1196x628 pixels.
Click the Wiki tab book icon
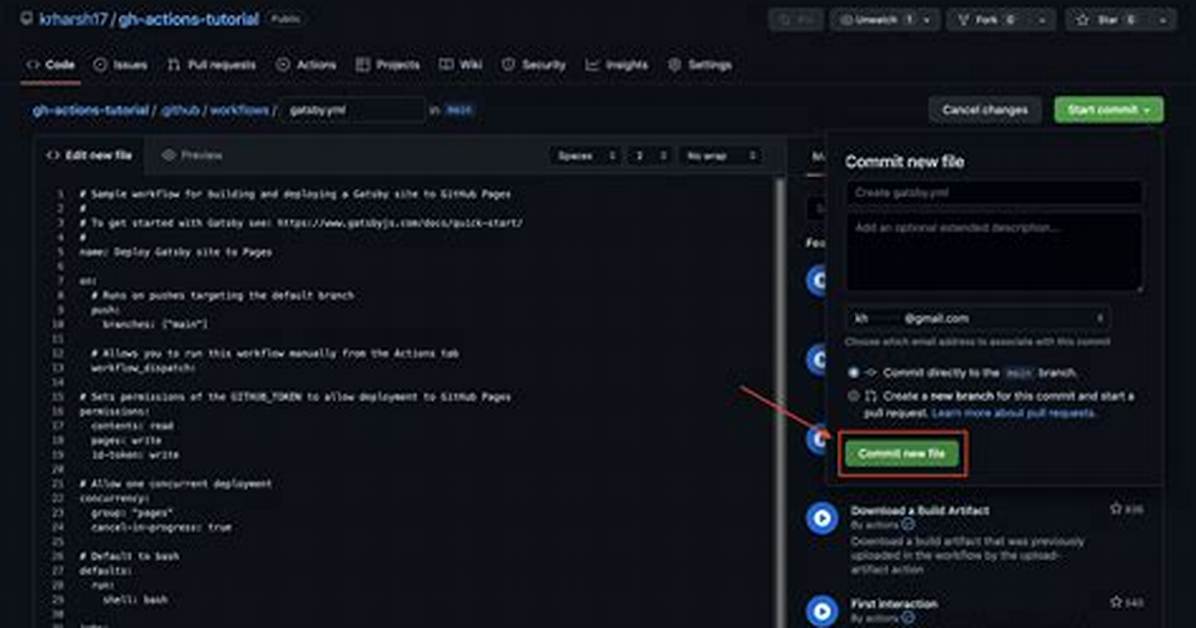[x=446, y=65]
